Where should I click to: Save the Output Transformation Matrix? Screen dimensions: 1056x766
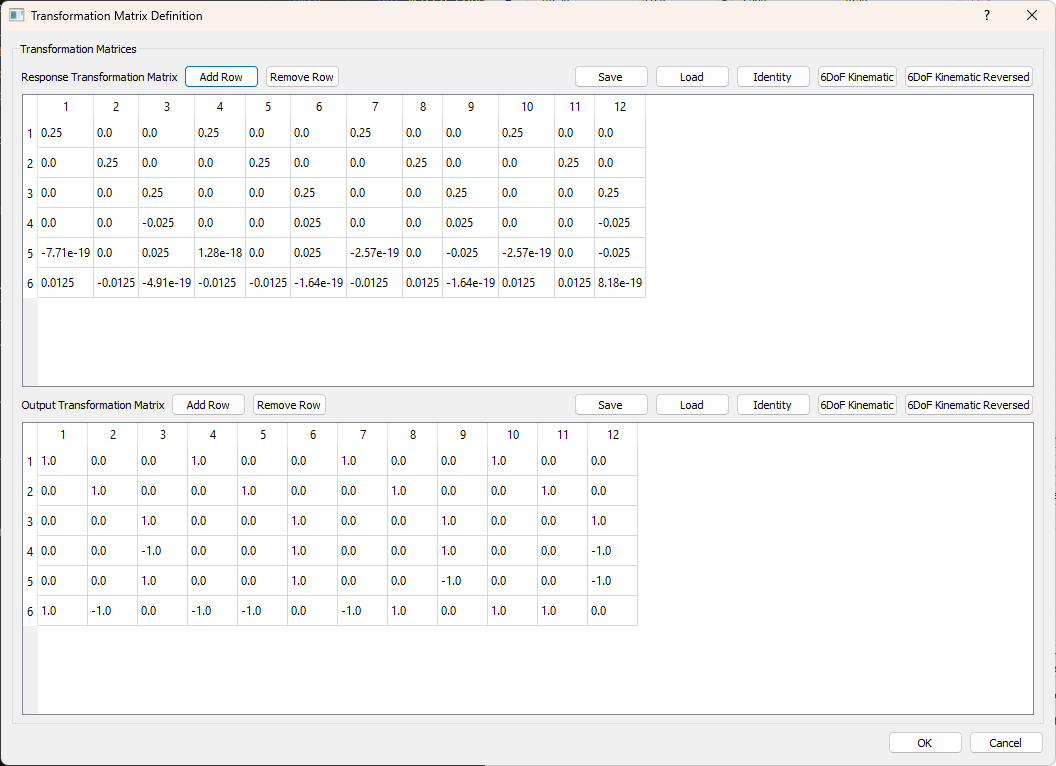click(611, 405)
